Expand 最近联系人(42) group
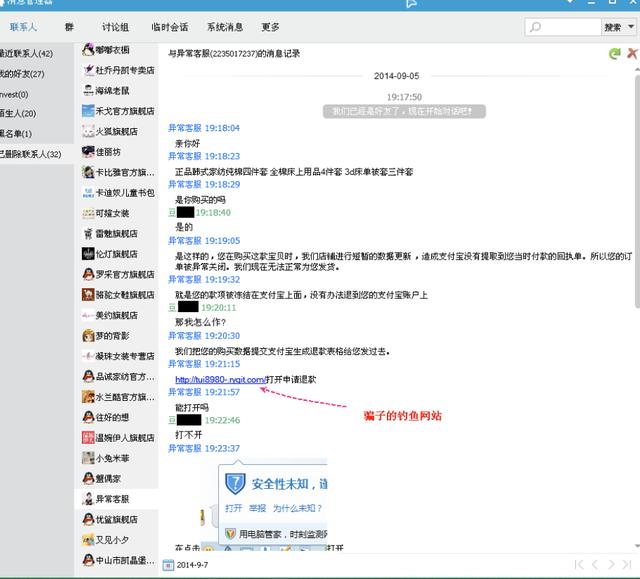This screenshot has width=640, height=579. tap(37, 53)
